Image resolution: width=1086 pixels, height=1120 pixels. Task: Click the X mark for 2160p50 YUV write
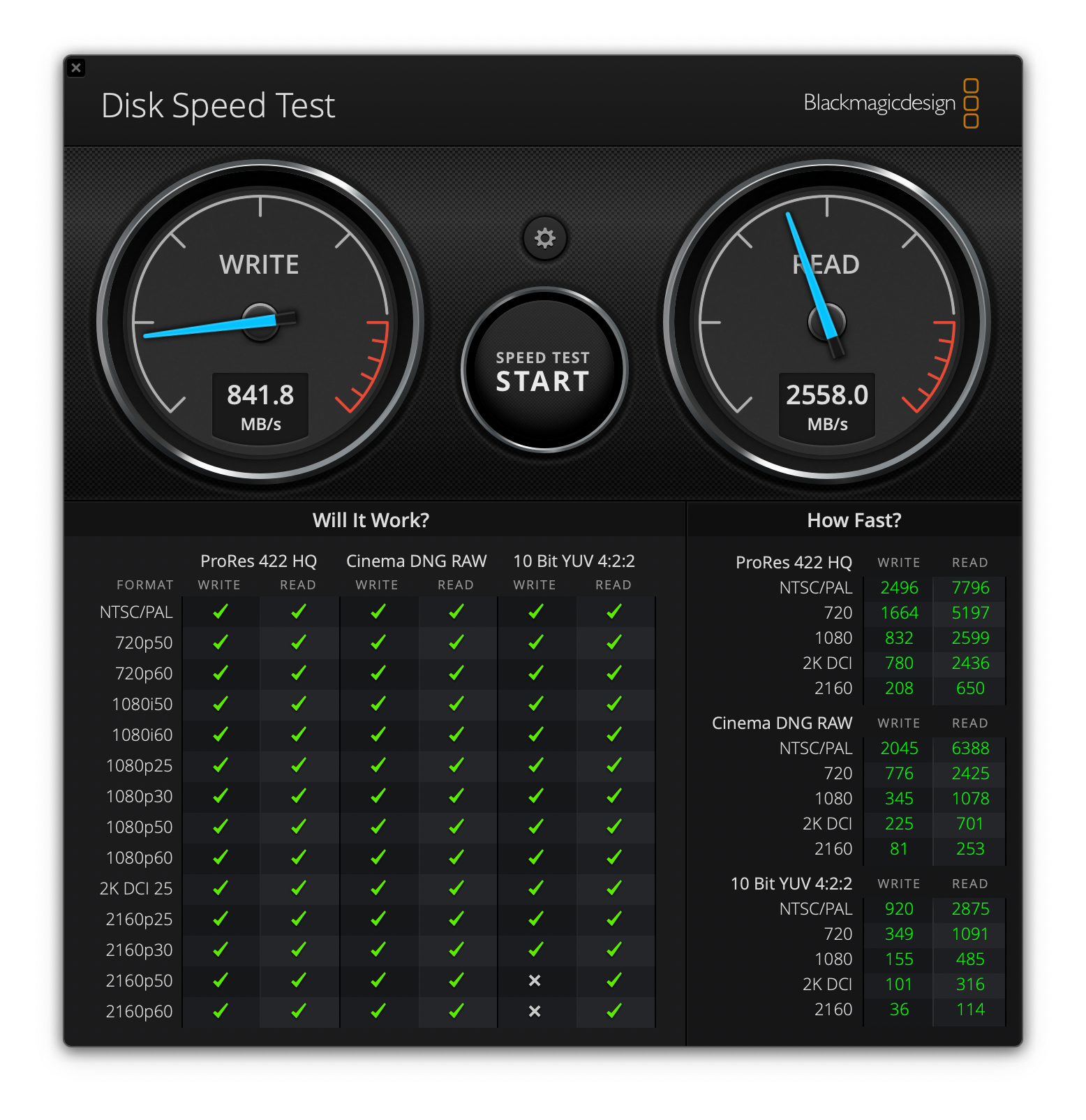pyautogui.click(x=535, y=980)
